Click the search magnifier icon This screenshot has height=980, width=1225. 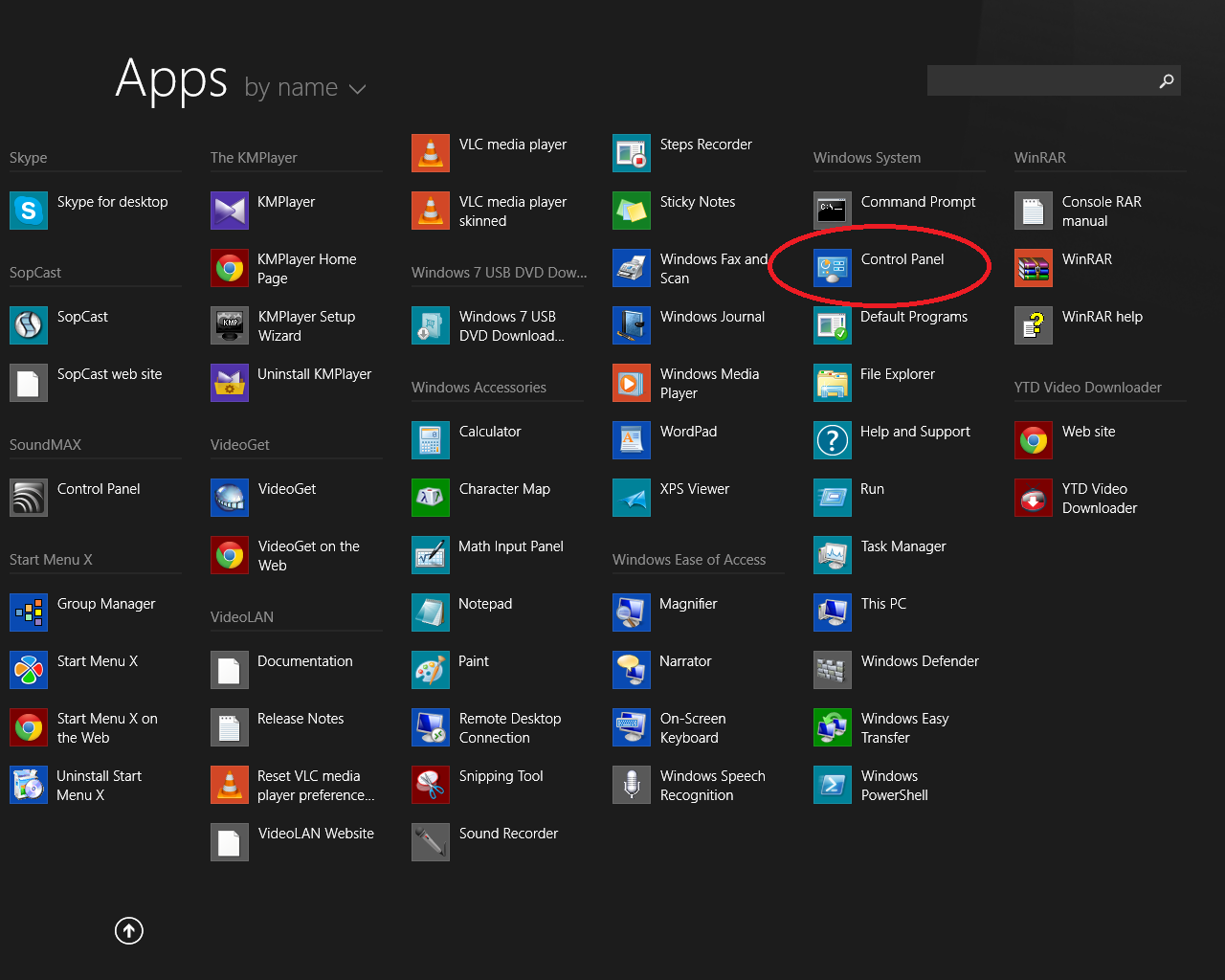point(1166,81)
